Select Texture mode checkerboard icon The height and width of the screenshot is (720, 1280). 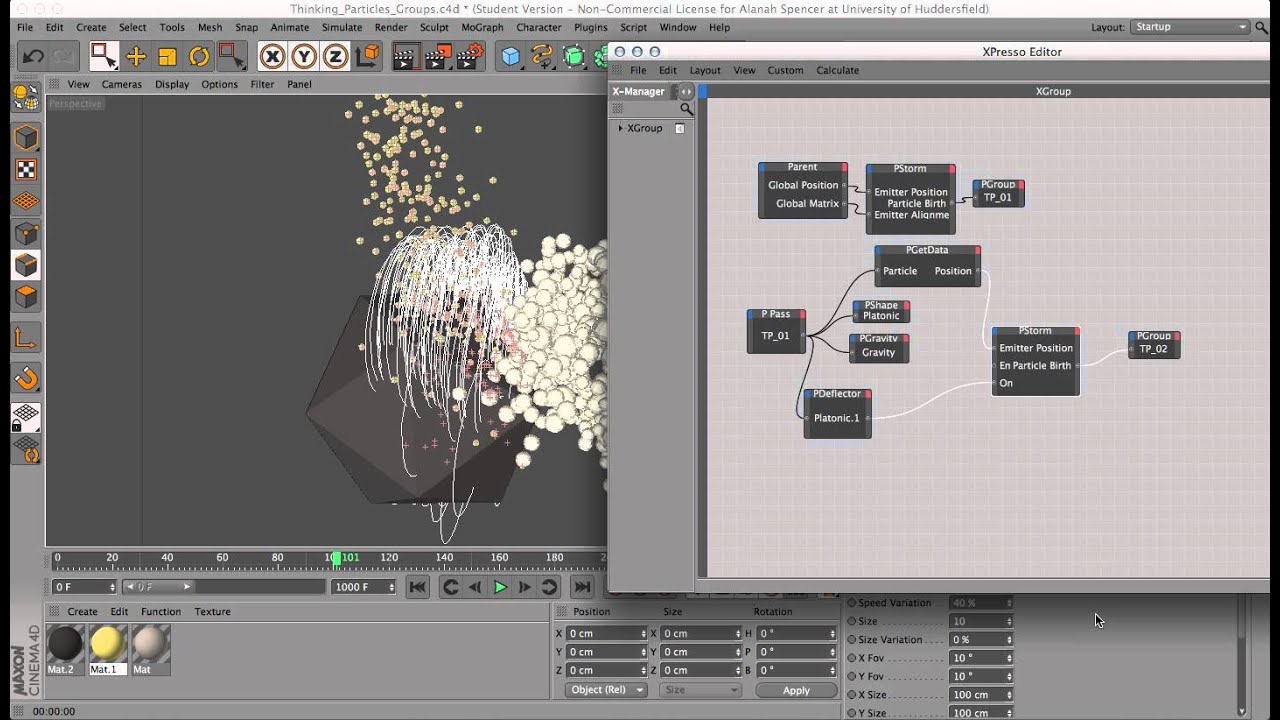26,169
